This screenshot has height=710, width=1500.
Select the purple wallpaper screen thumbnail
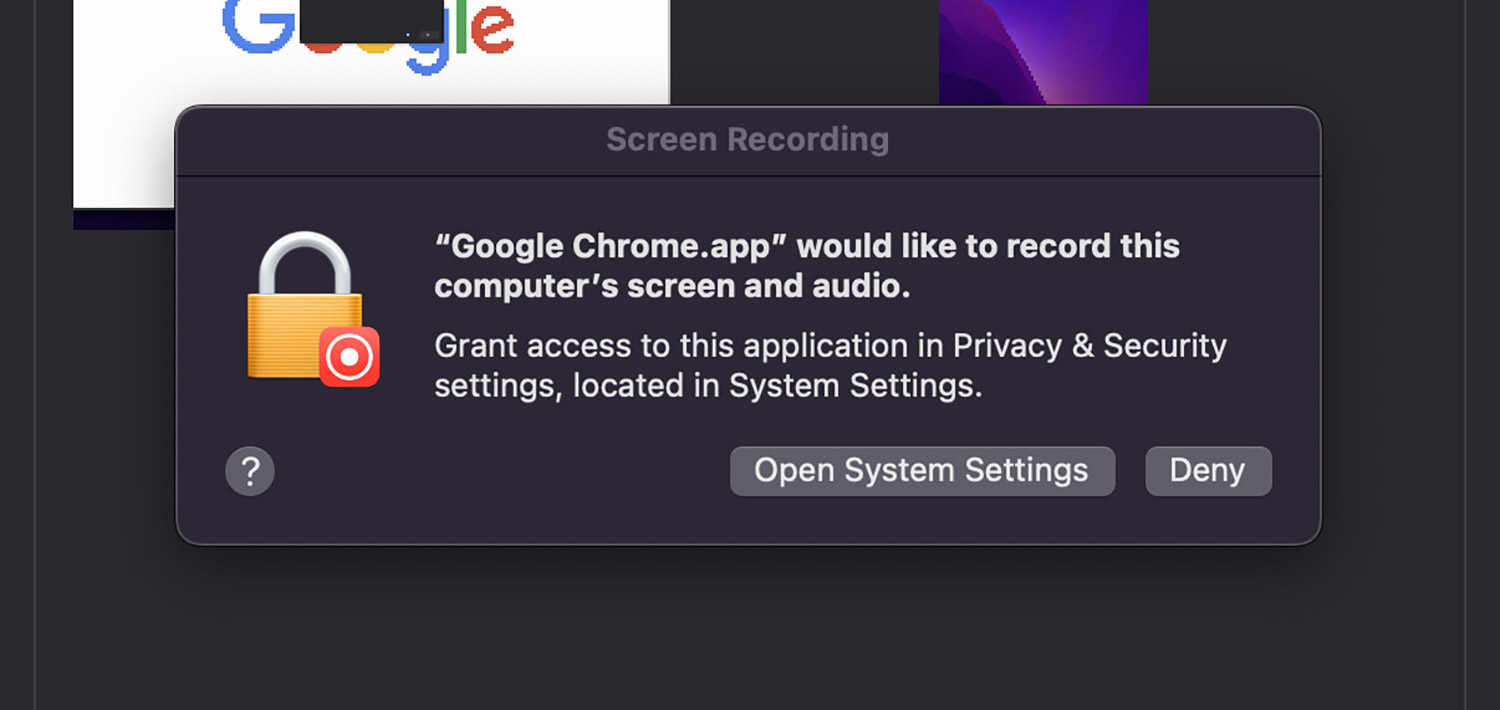pyautogui.click(x=1043, y=52)
